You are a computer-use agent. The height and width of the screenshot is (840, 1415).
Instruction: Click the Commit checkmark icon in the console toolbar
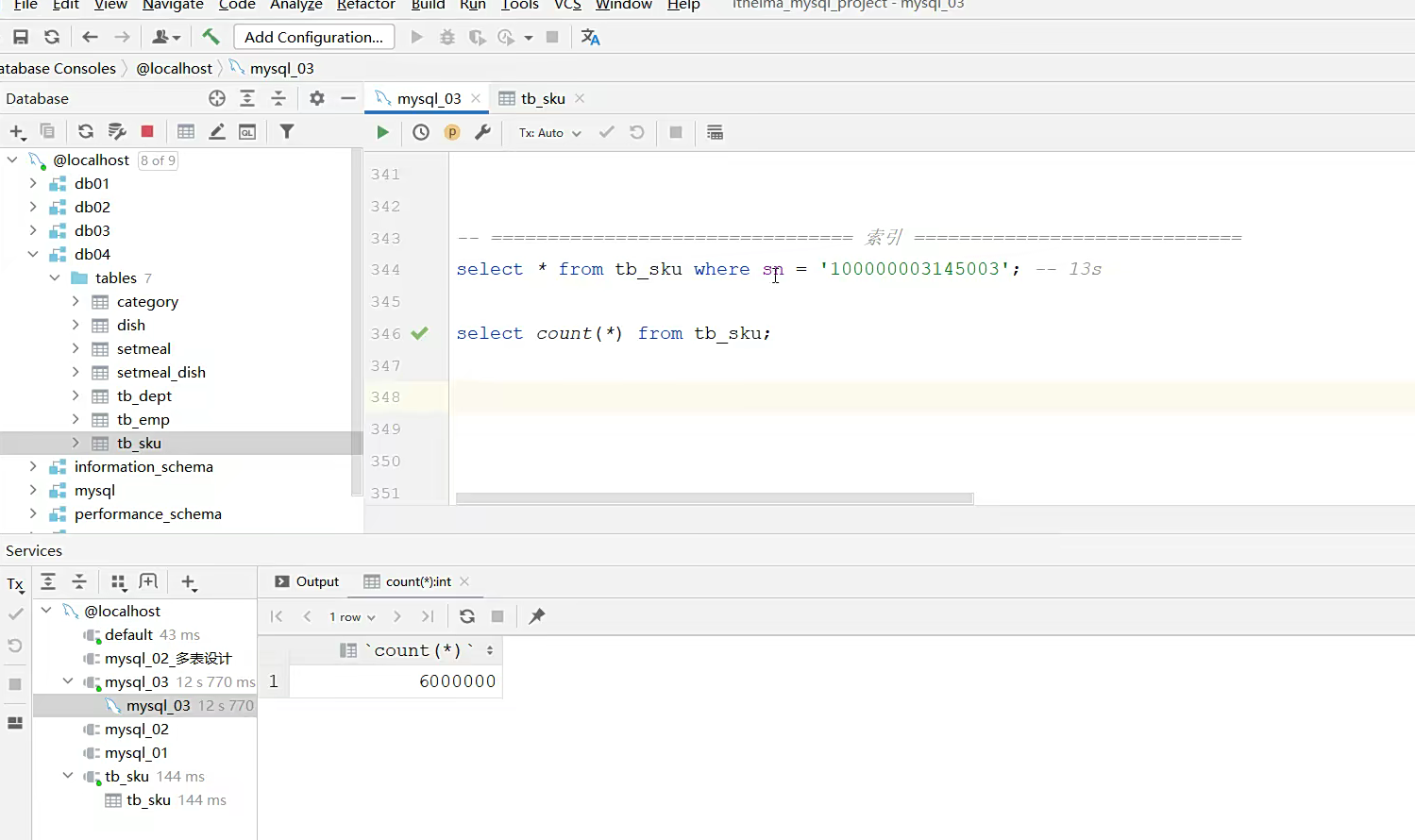[607, 132]
